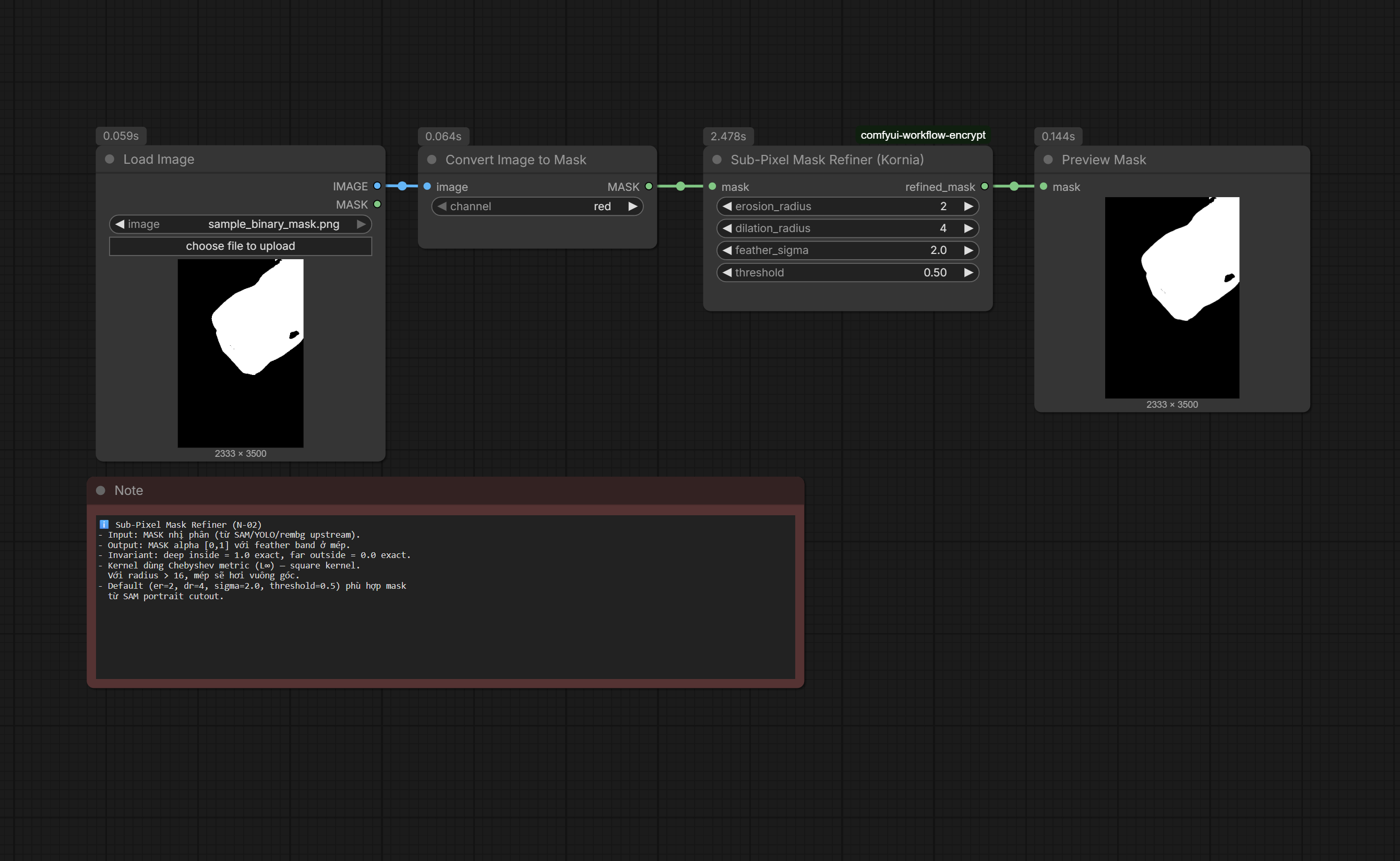The width and height of the screenshot is (1400, 861).
Task: Click the MASK output socket on Convert Image to Mask
Action: pos(649,187)
